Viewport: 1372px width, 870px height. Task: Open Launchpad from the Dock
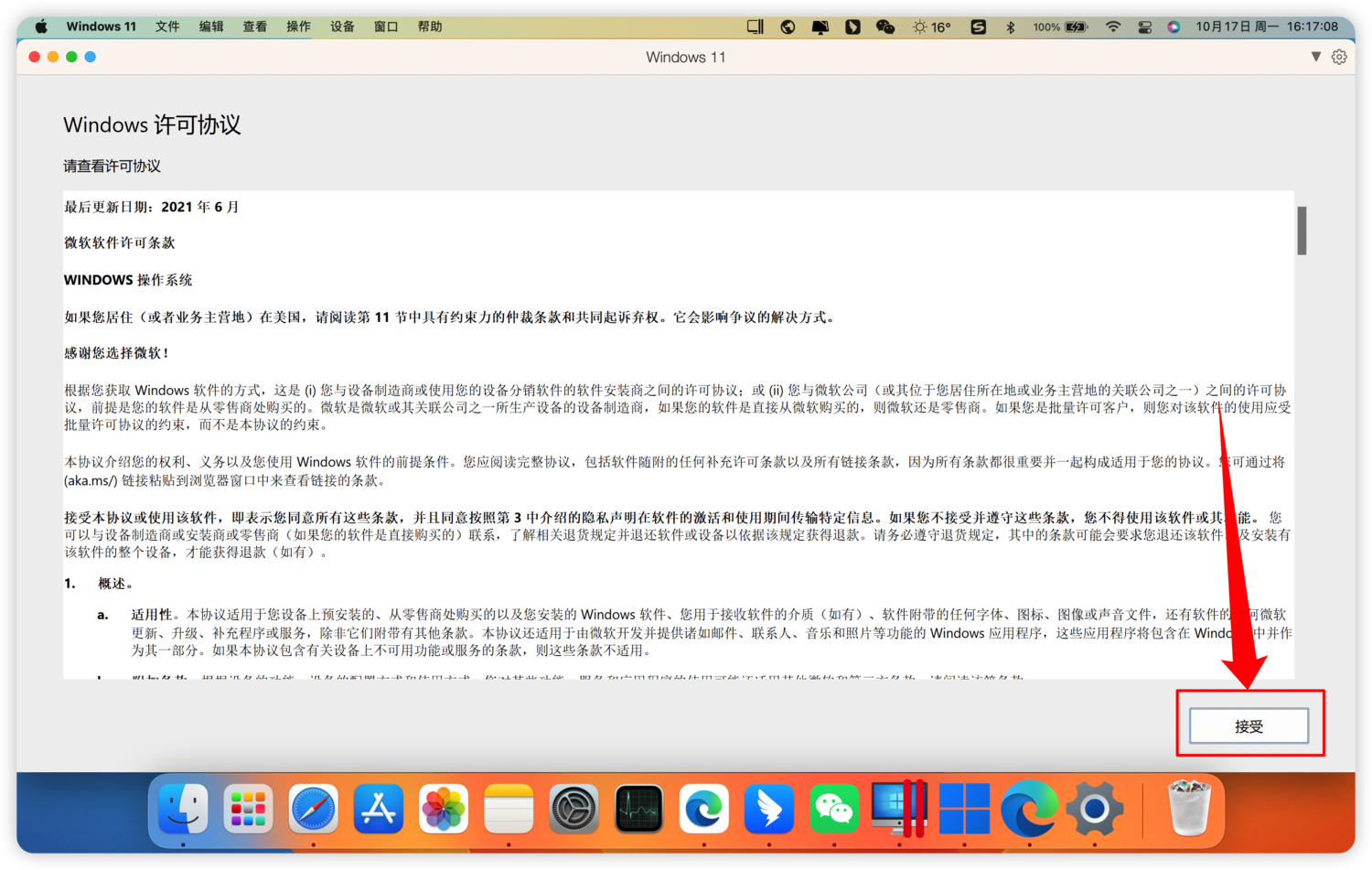[248, 809]
